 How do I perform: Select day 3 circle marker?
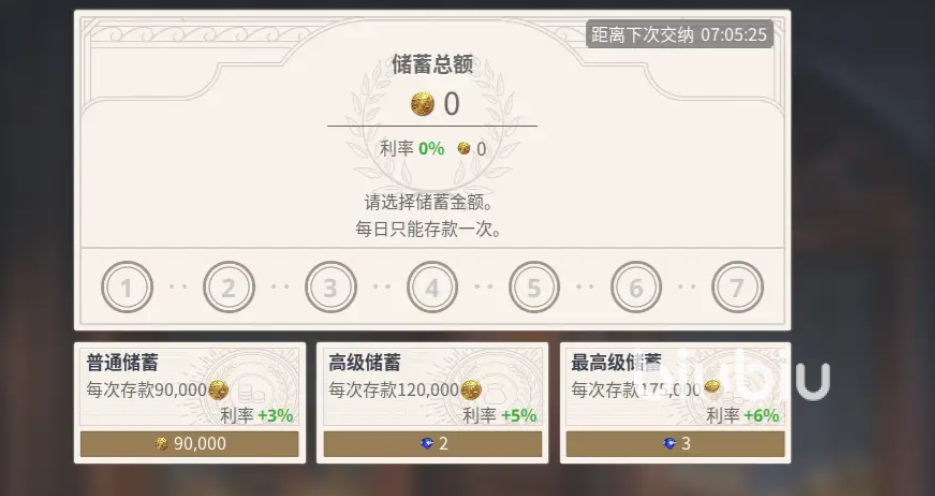[x=331, y=287]
